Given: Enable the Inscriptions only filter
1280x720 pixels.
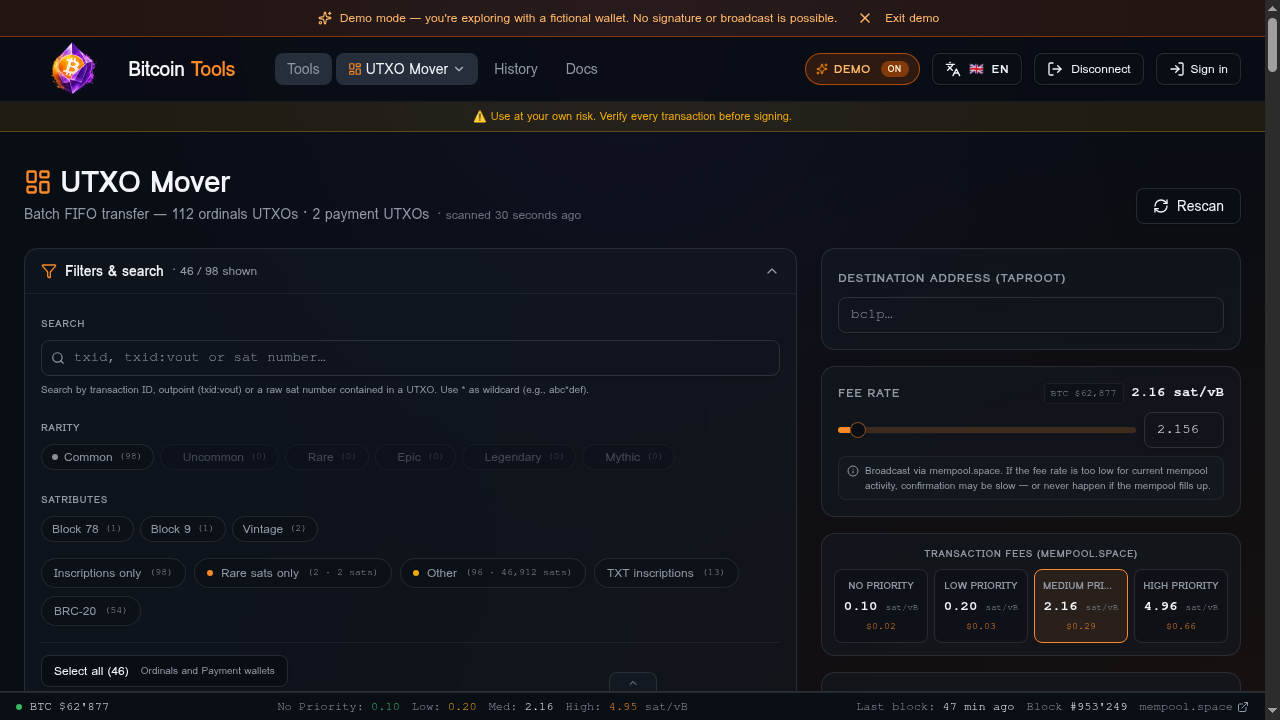Looking at the screenshot, I should pyautogui.click(x=113, y=573).
